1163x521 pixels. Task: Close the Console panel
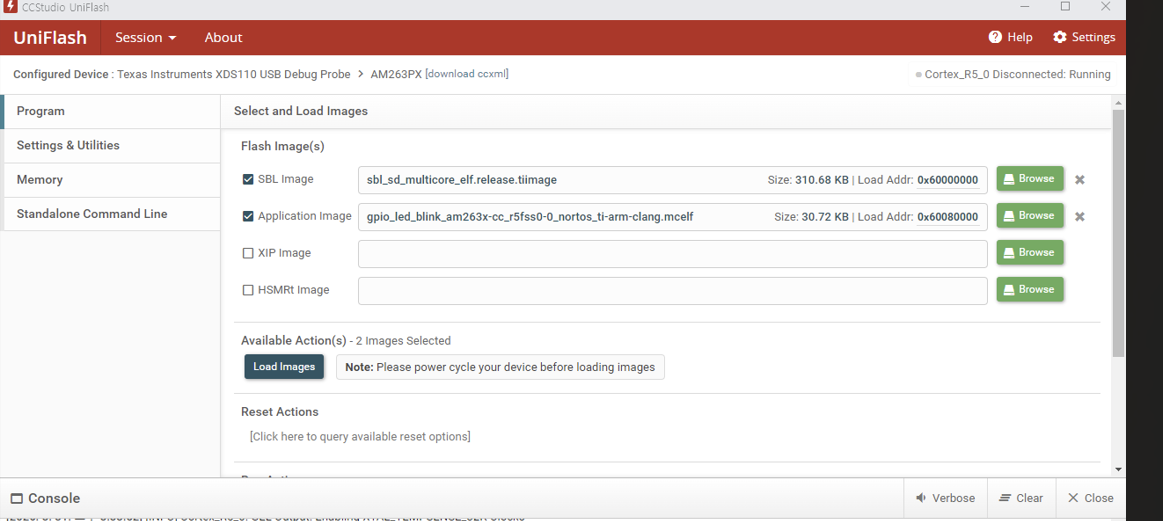point(1090,498)
